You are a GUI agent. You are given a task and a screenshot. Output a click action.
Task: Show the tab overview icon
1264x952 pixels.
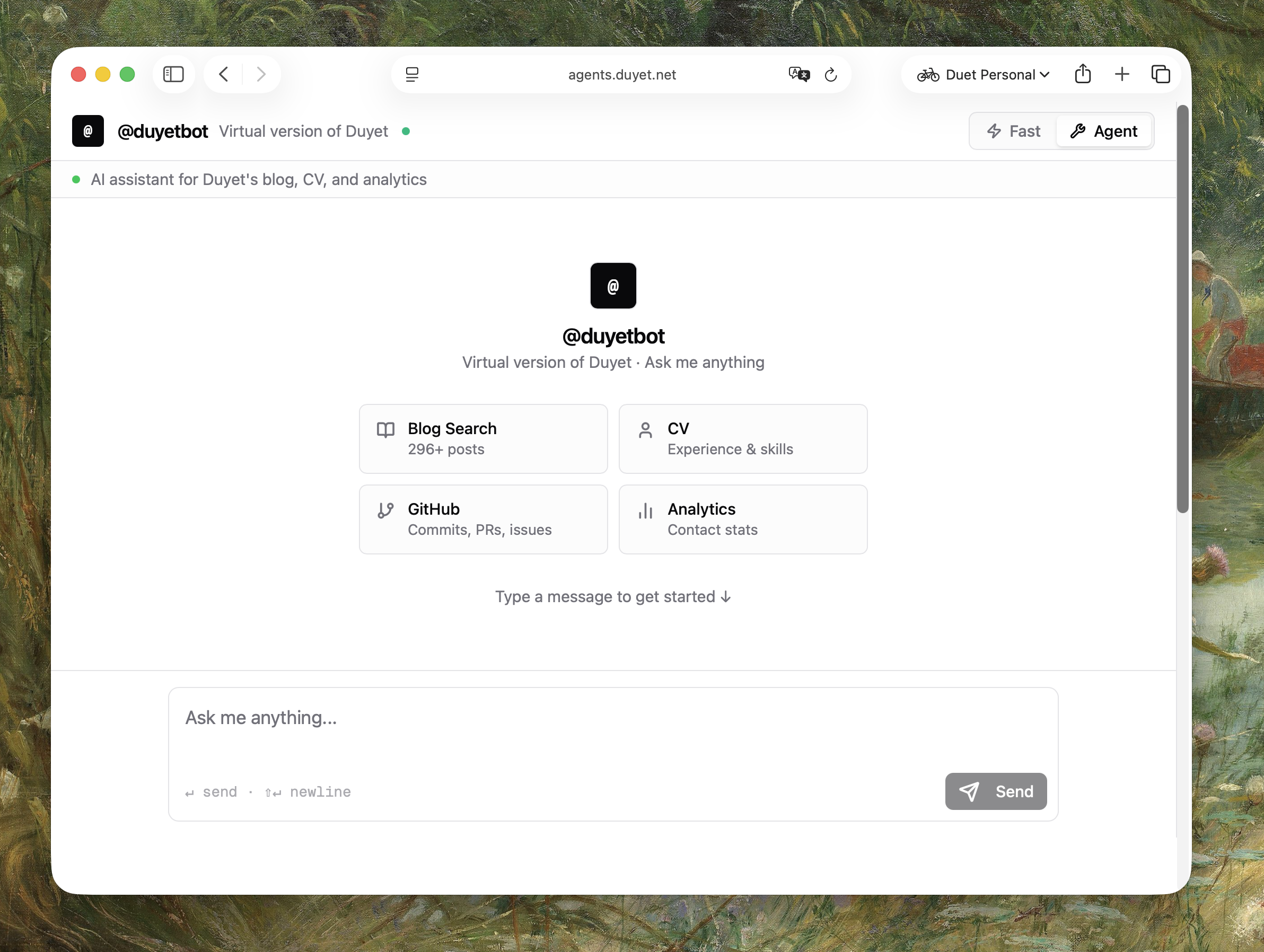(x=1161, y=74)
